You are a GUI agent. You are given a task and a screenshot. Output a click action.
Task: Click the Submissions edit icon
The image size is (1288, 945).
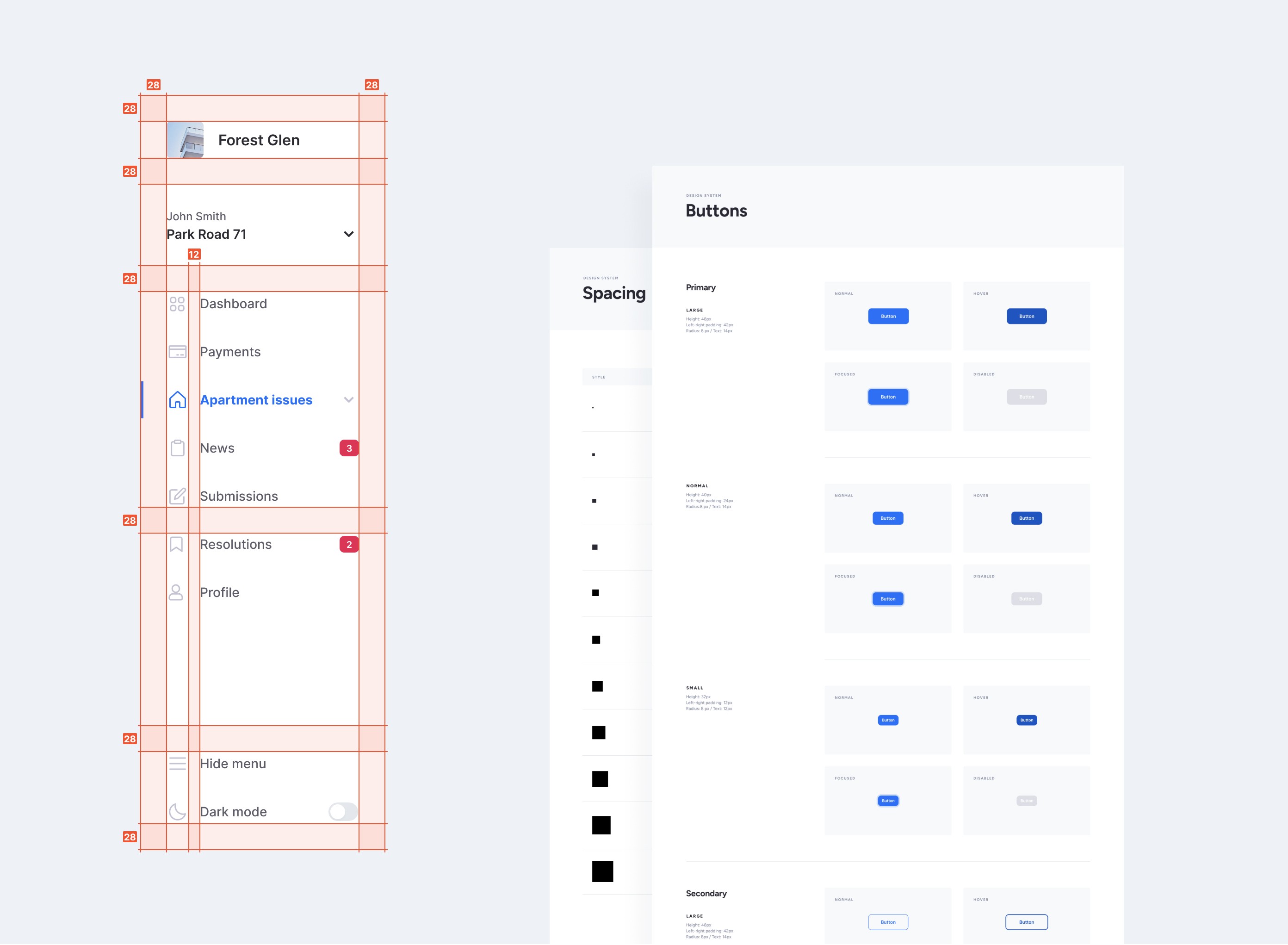coord(176,496)
